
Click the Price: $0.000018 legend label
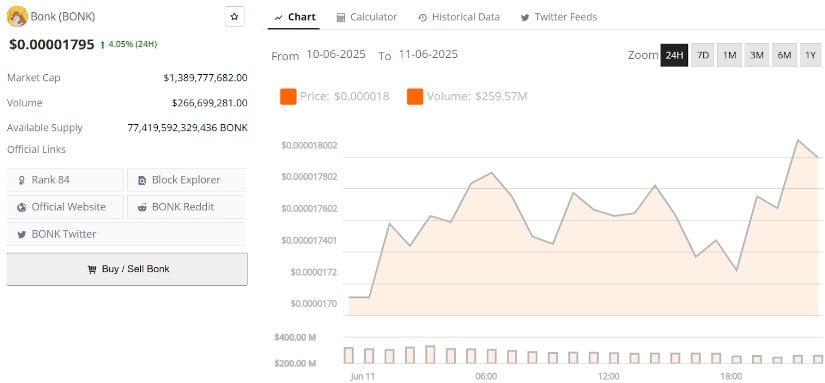pos(345,97)
